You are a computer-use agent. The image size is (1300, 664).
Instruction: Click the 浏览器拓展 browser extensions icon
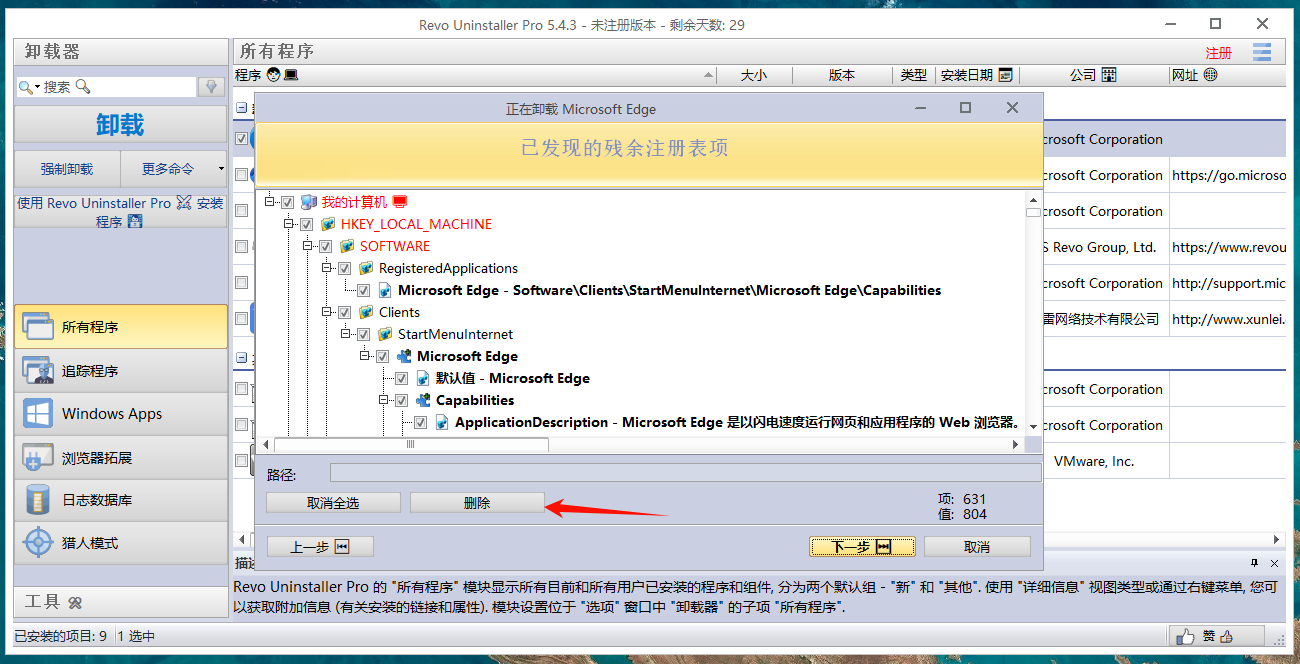38,458
